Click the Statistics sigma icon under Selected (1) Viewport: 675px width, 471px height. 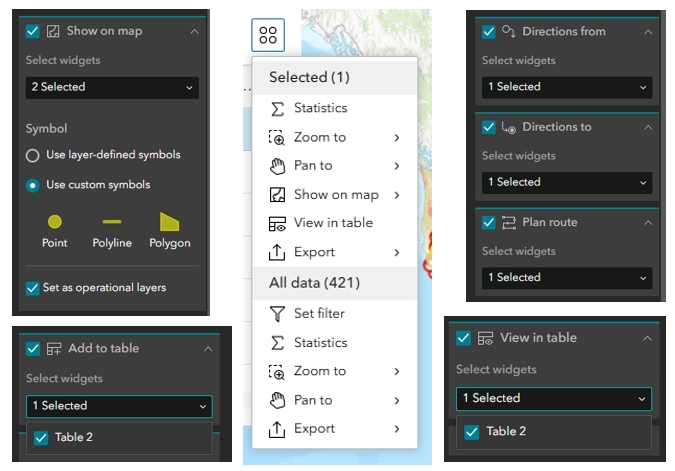tap(278, 108)
